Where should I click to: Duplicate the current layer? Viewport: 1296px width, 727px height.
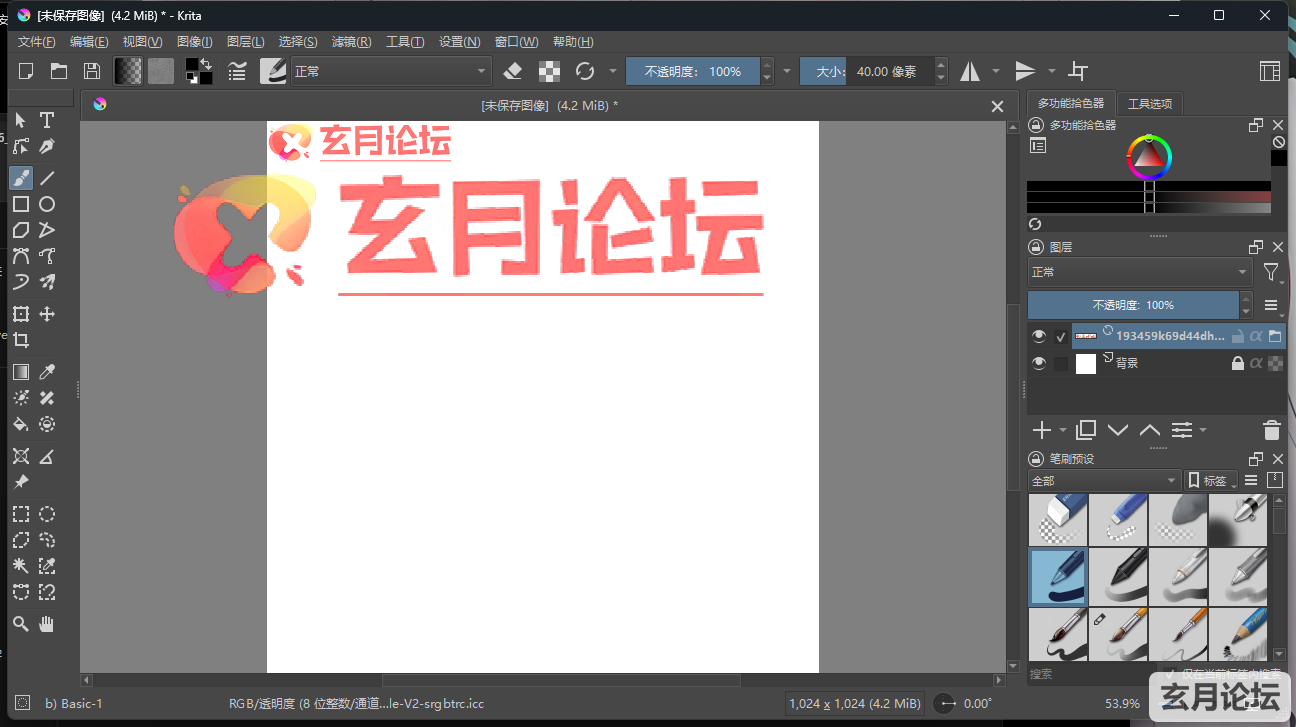(x=1086, y=430)
